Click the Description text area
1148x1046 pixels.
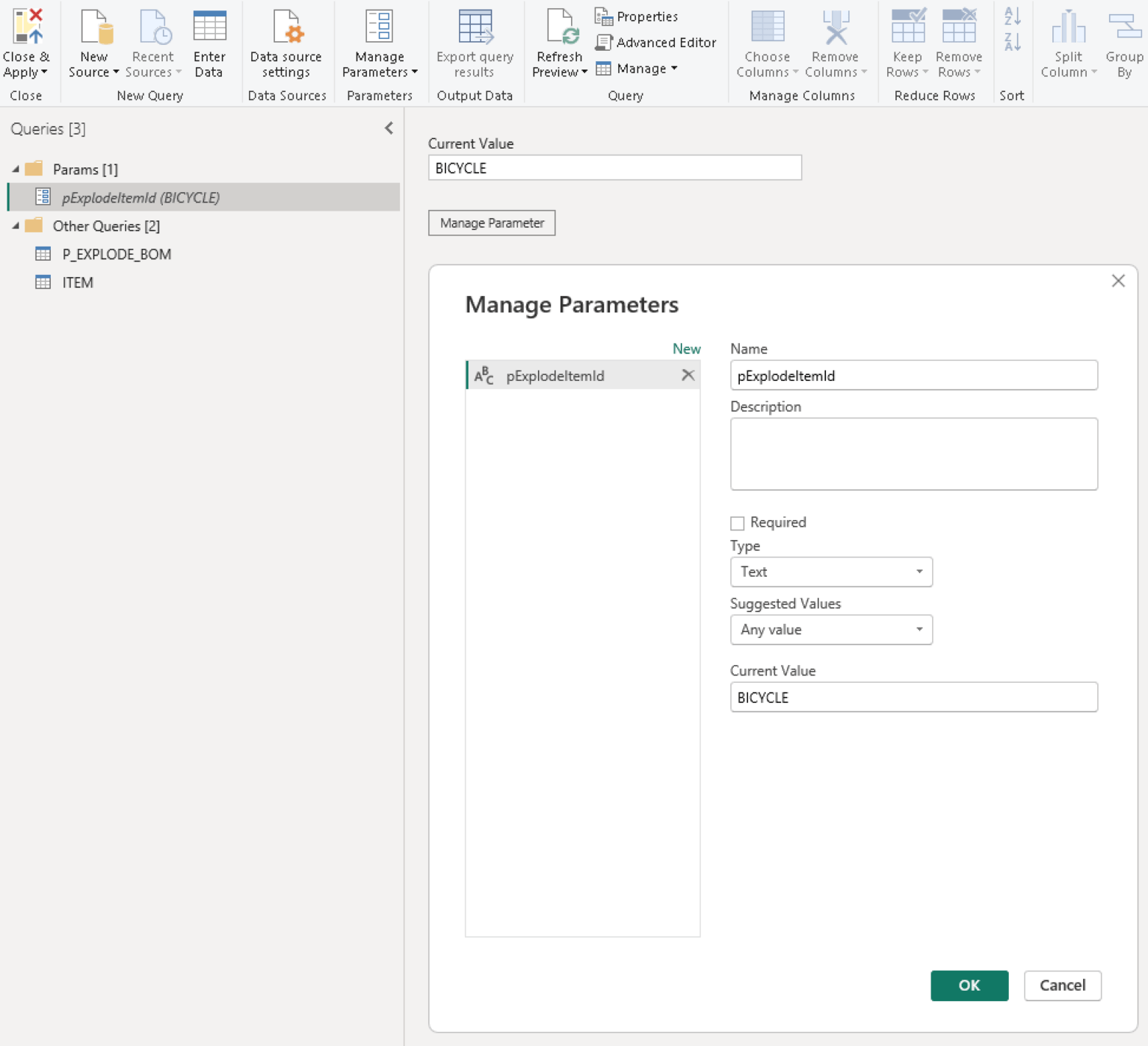pos(914,454)
